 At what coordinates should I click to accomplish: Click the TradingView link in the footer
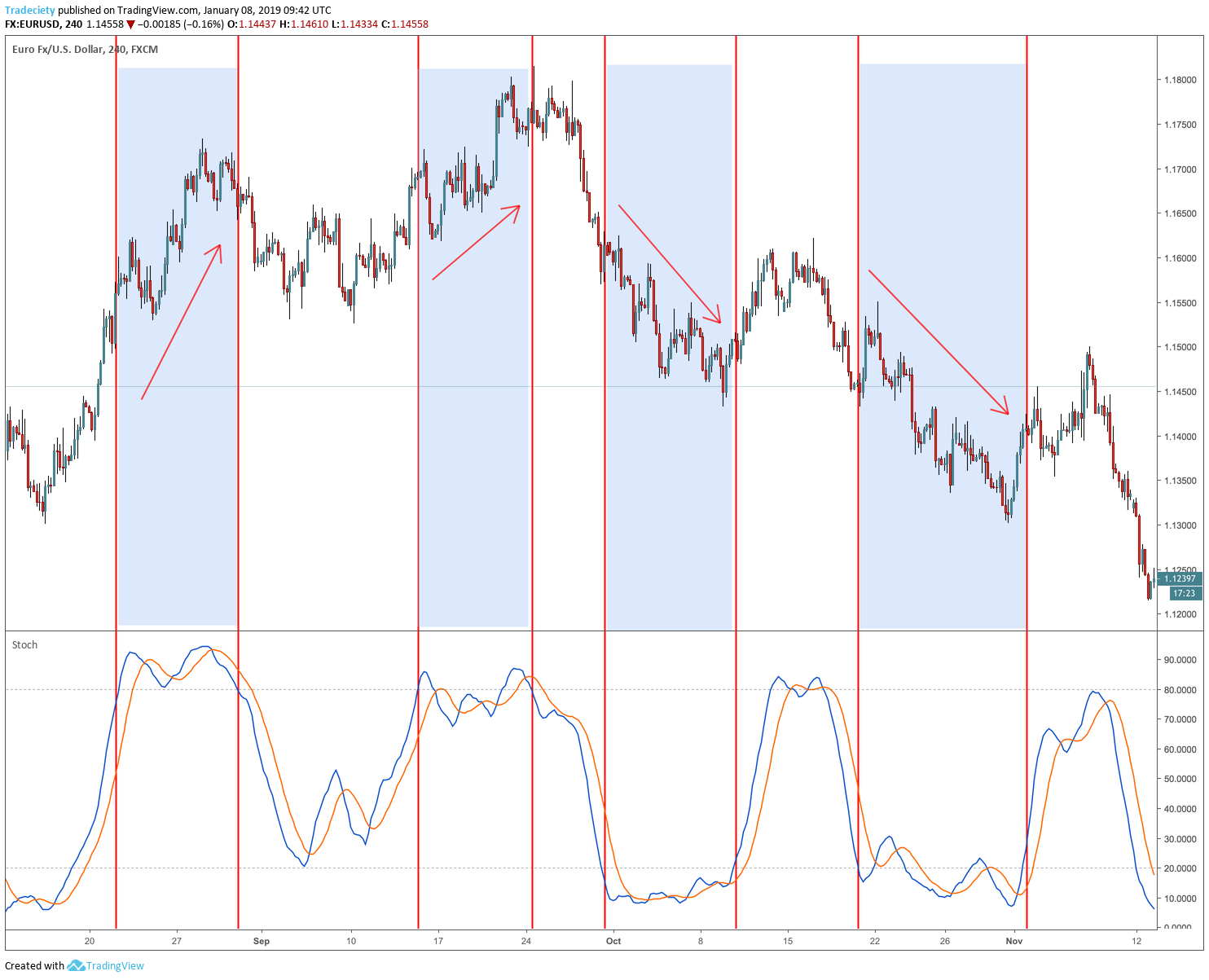point(115,966)
